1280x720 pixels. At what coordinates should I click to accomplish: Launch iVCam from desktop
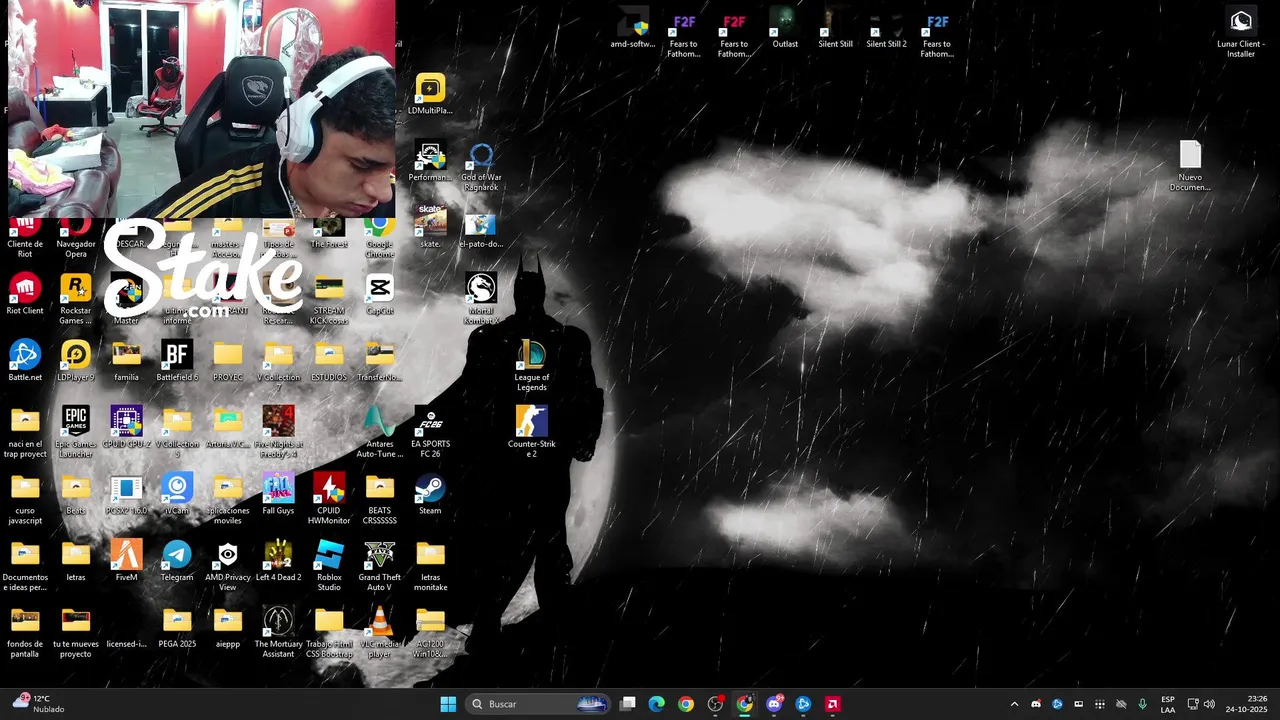(177, 495)
